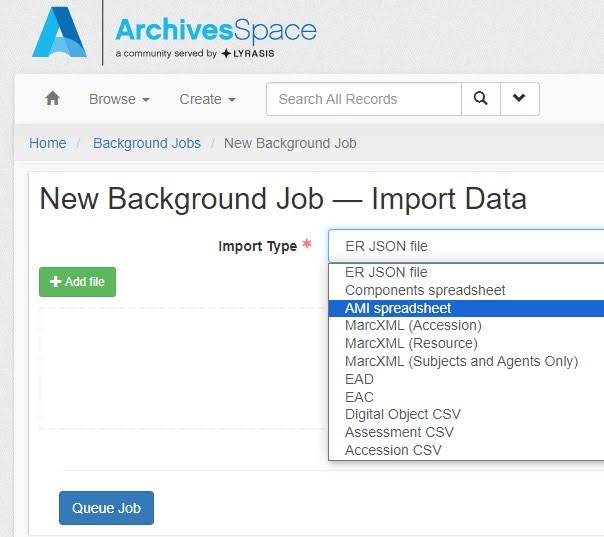Select MarcXML (Subjects and Agents Only)
604x537 pixels.
[461, 361]
